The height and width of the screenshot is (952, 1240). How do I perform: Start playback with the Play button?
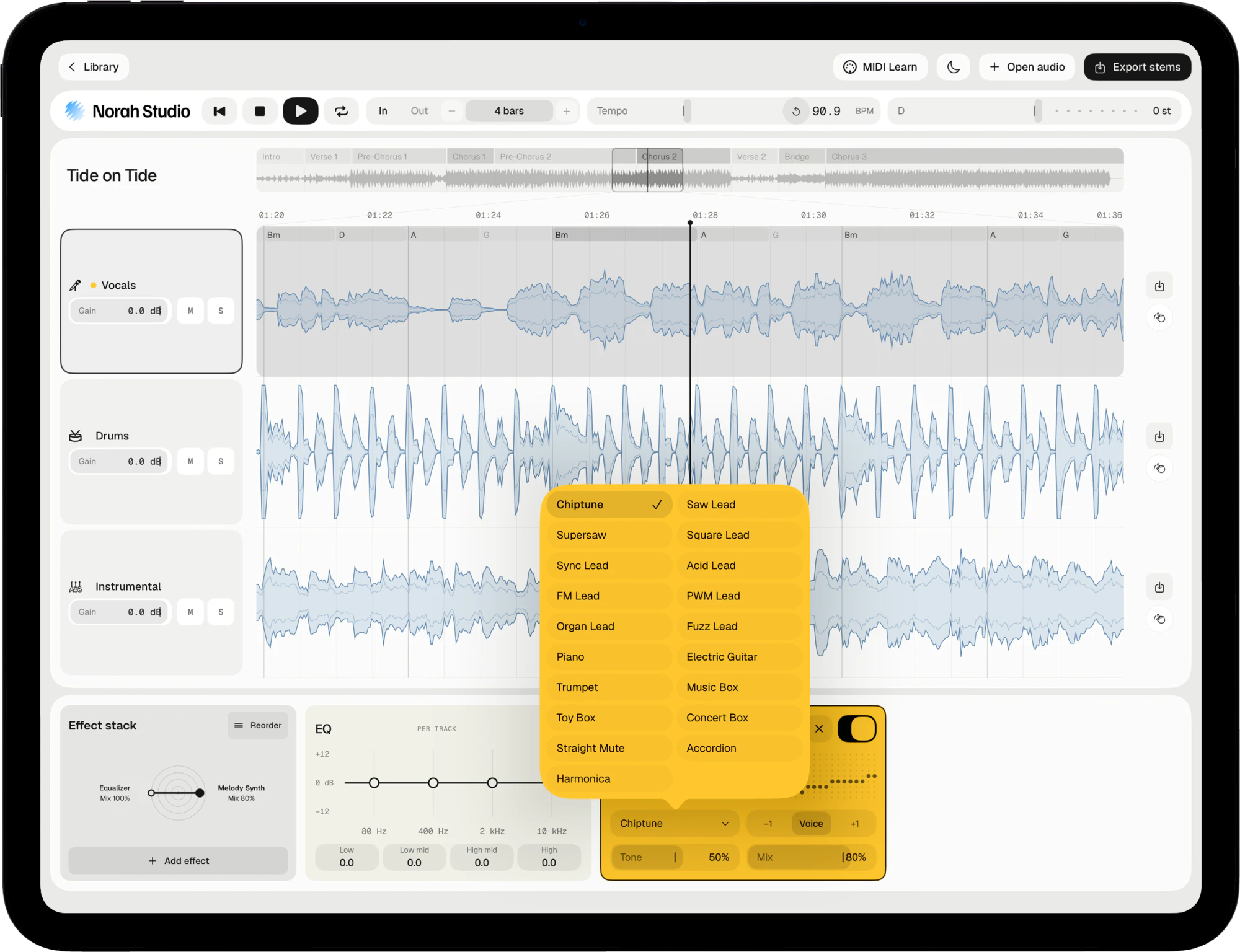pos(301,111)
